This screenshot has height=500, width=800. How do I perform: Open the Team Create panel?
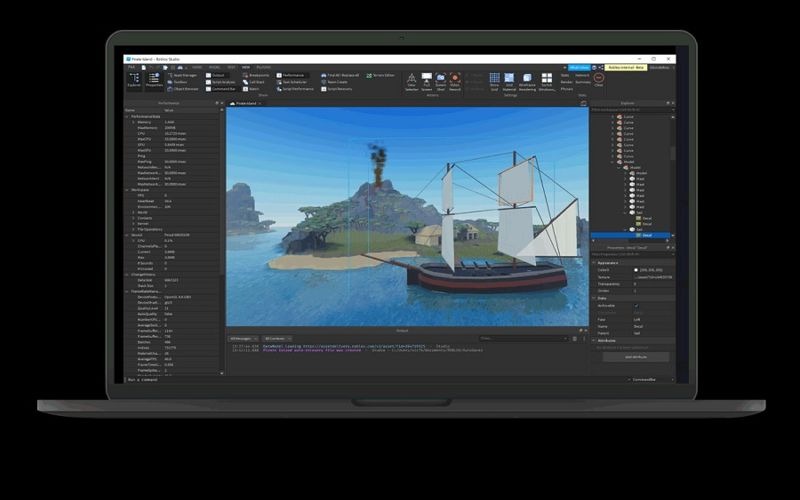click(x=334, y=82)
